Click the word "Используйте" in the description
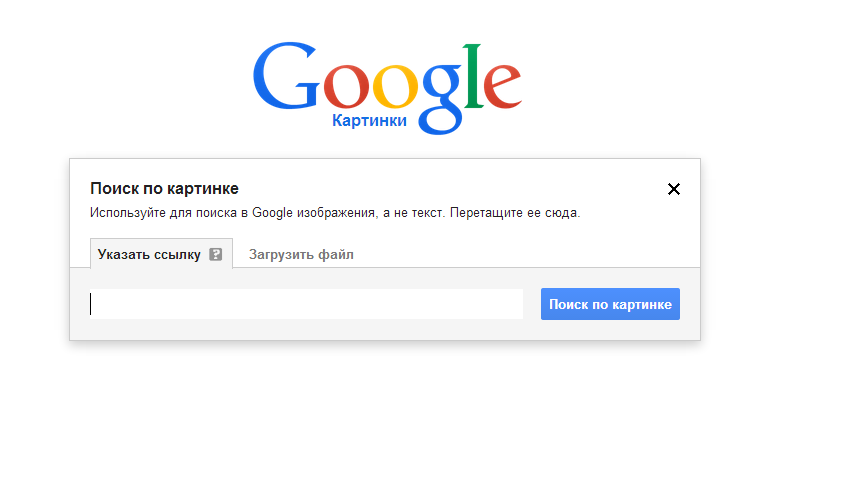Screen dimensions: 849x501 (123, 213)
